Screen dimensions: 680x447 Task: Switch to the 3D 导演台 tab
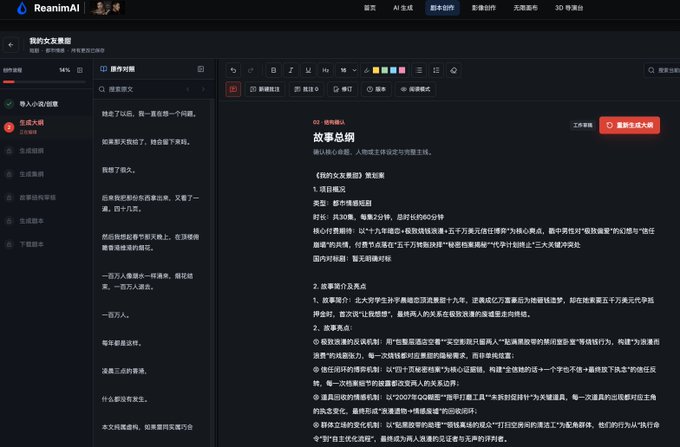point(569,8)
